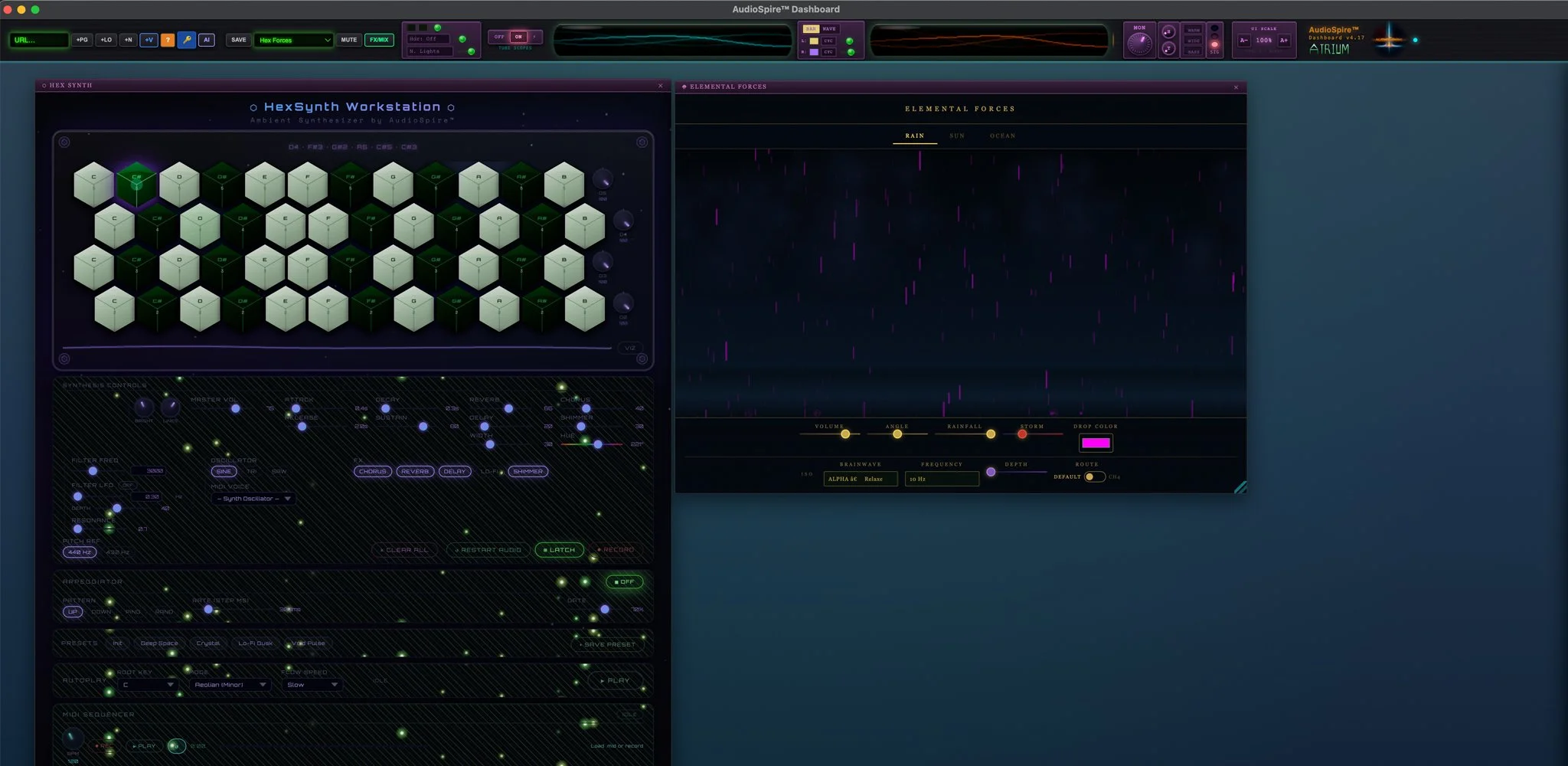Image resolution: width=1568 pixels, height=766 pixels.
Task: Toggle CHORUS effect
Action: [373, 472]
